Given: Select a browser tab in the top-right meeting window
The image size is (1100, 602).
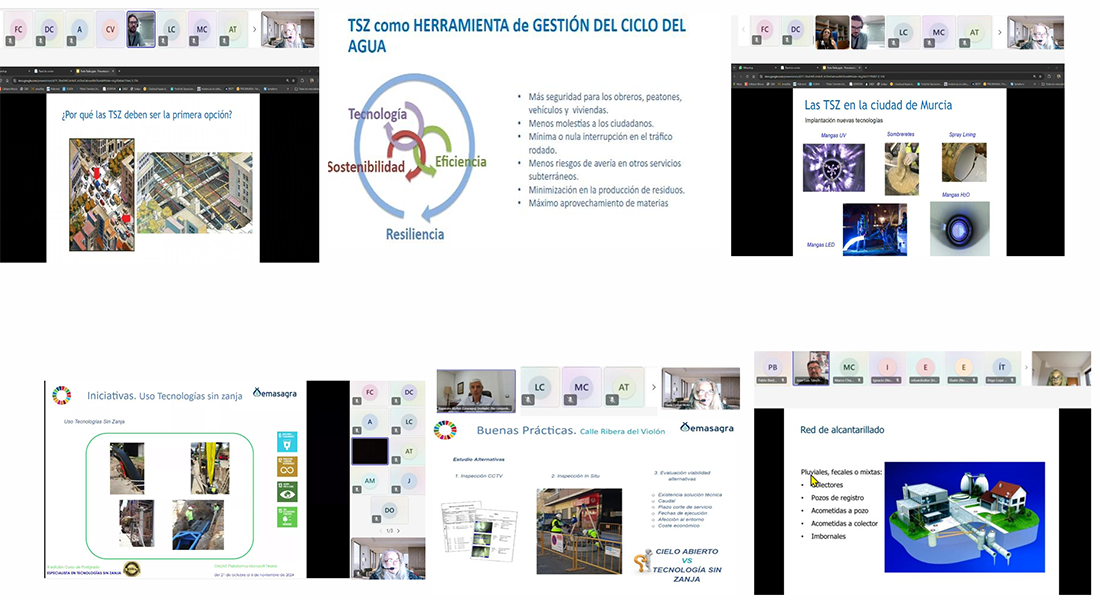Looking at the screenshot, I should click(x=839, y=66).
